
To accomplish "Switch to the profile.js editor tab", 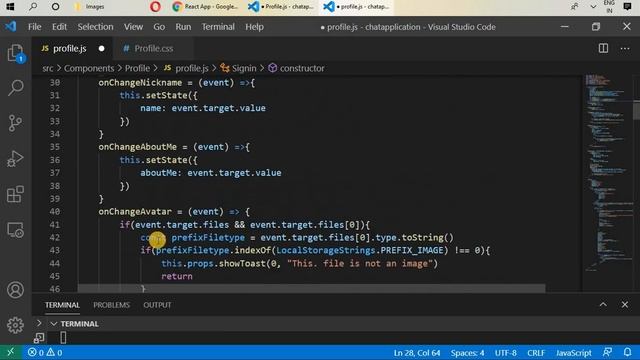I will tap(69, 48).
